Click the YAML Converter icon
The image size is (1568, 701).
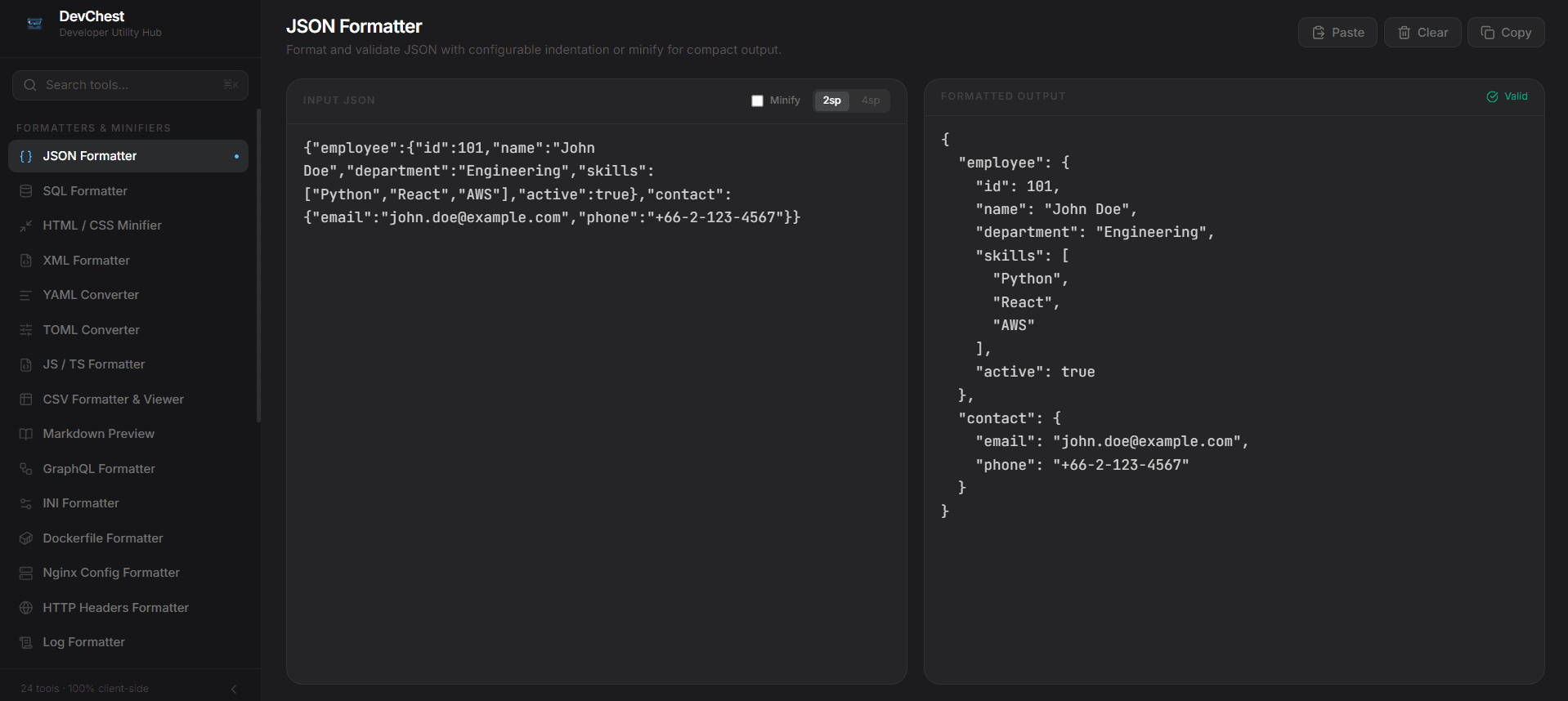point(26,295)
